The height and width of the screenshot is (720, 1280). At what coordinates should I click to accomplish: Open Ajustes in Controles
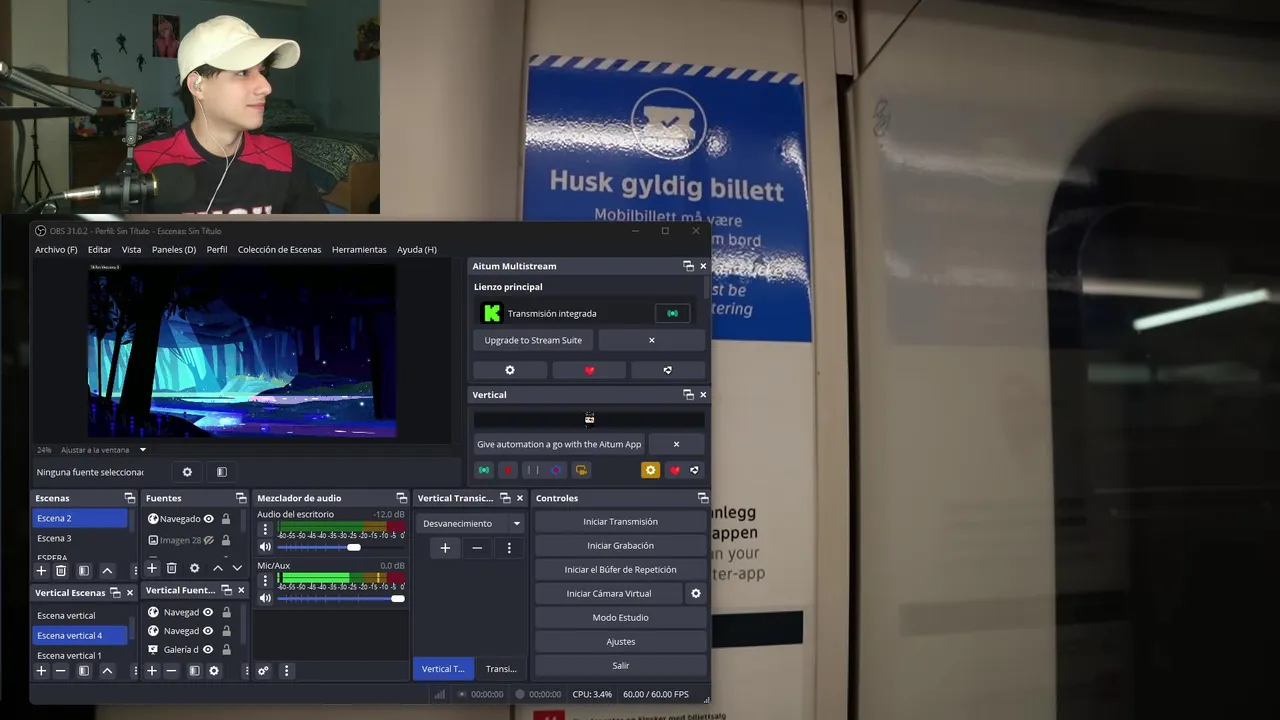[620, 641]
